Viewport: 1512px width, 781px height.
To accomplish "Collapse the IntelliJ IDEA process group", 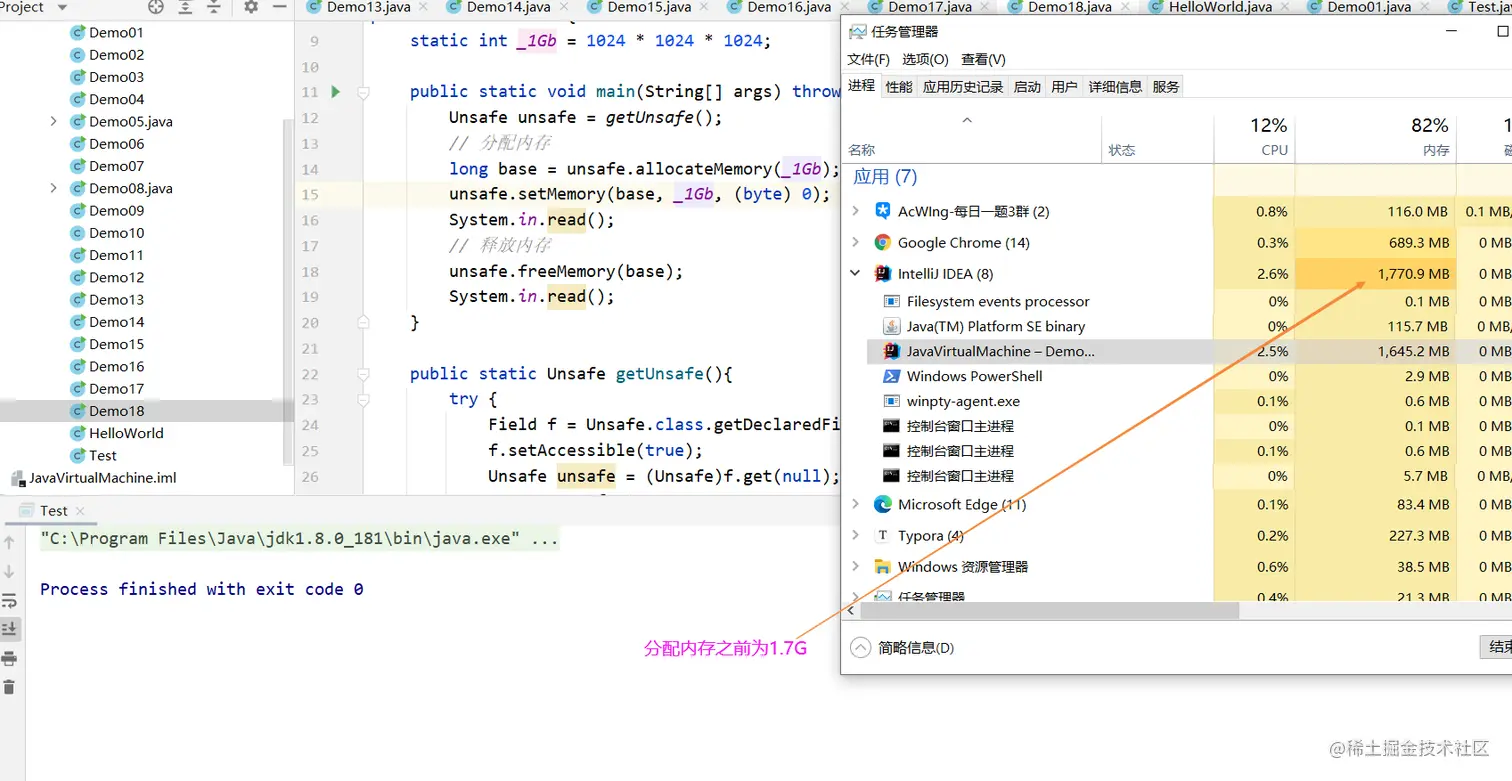I will tap(855, 273).
